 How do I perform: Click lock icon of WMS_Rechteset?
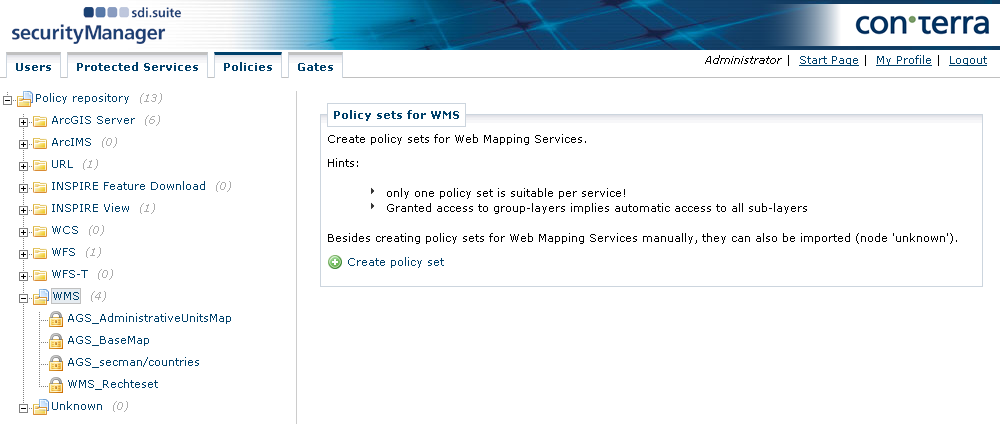click(x=56, y=385)
